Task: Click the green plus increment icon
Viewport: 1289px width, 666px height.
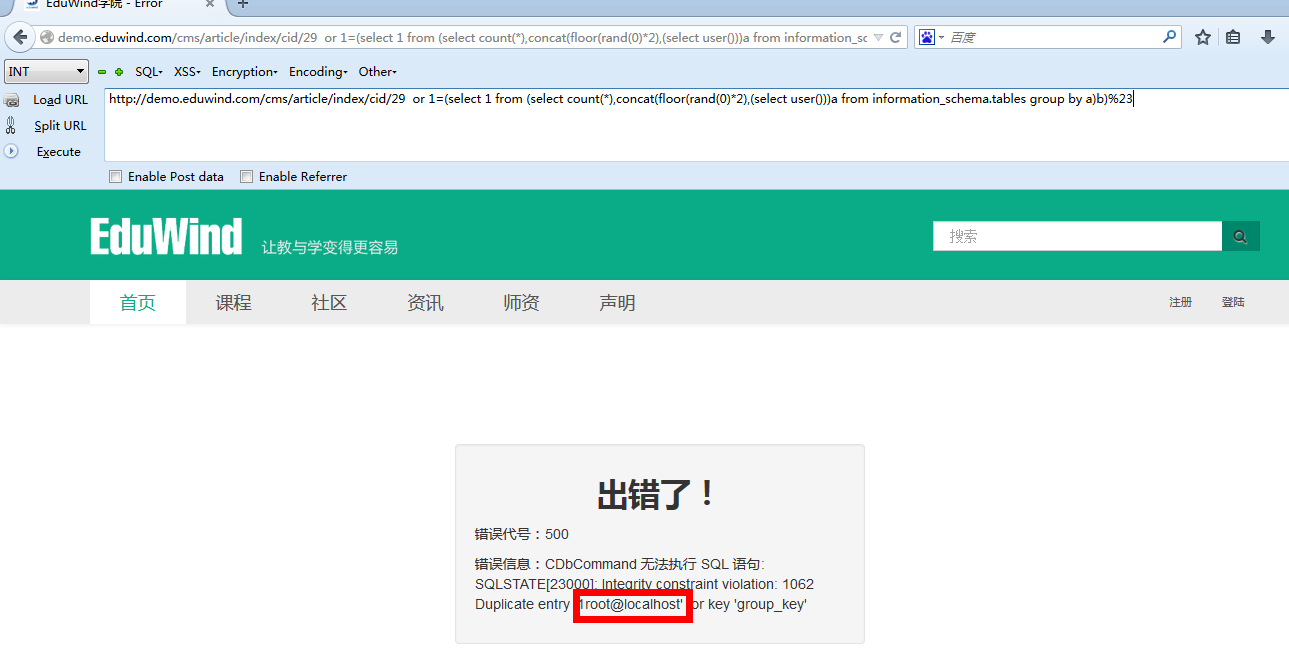Action: pyautogui.click(x=119, y=72)
